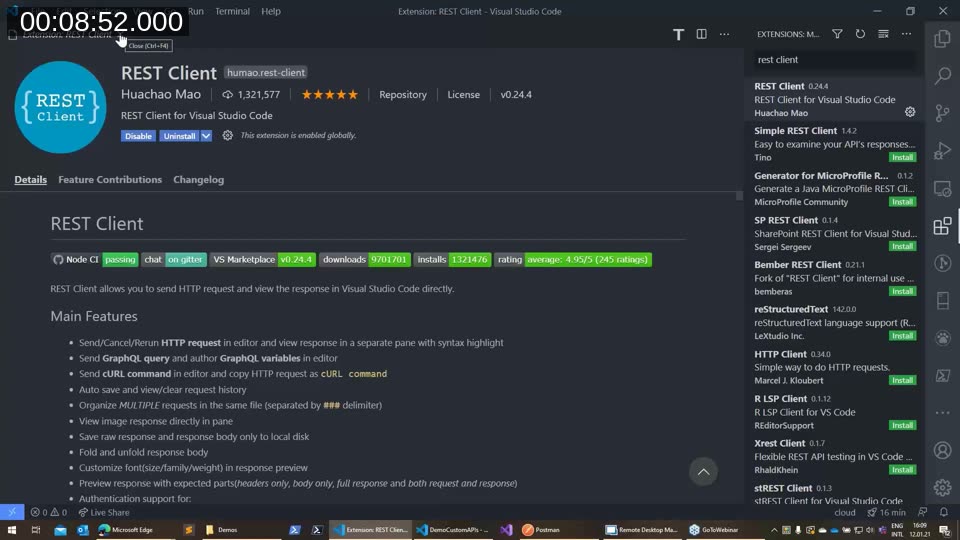Screen dimensions: 960x540
Task: Click the VS Marketplace v0.24.4 badge
Action: (263, 260)
